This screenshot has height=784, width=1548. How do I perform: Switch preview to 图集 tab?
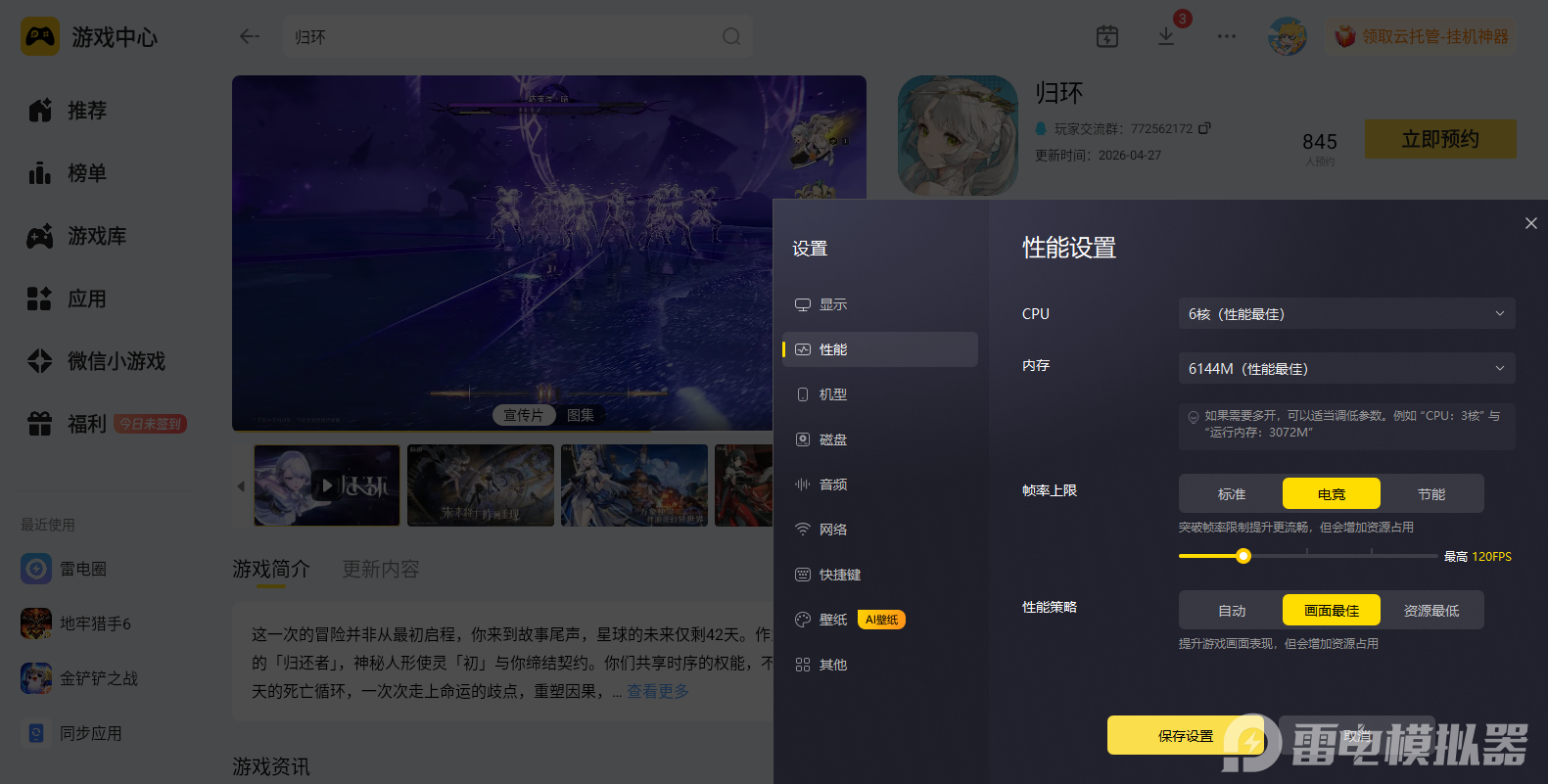pos(581,415)
